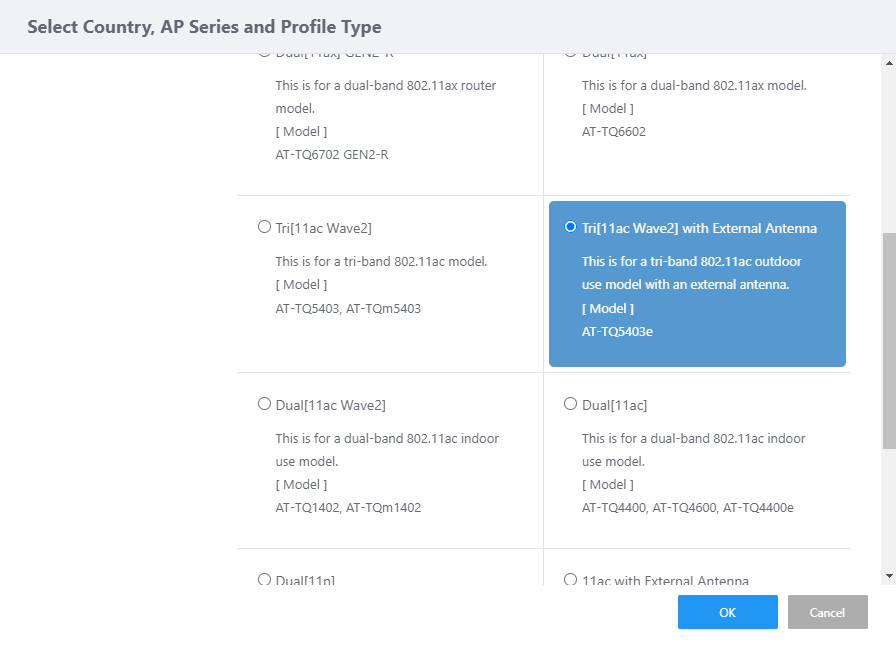896x652 pixels.
Task: Select the Dual[11n] radio button
Action: pos(265,579)
